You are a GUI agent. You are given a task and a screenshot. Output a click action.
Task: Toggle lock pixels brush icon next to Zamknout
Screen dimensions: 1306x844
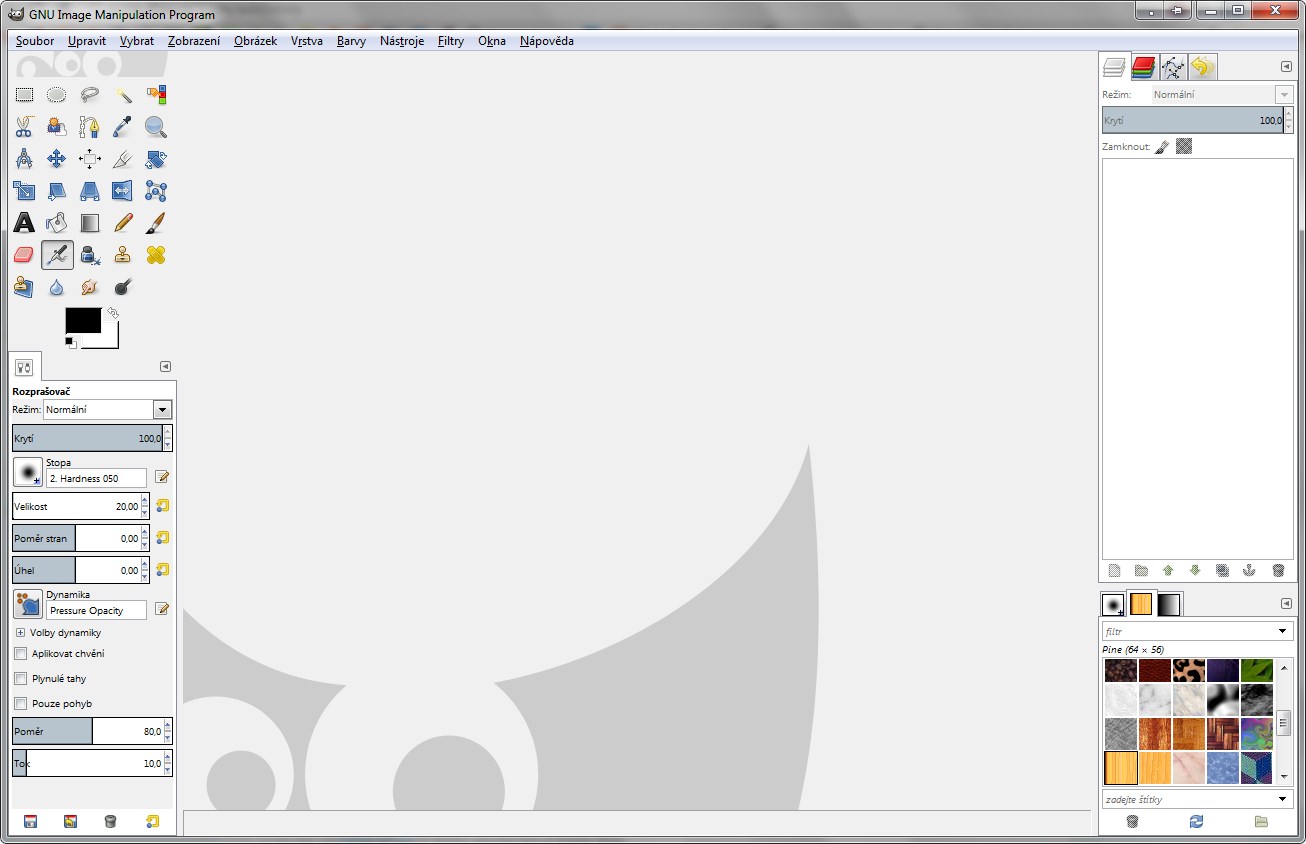click(1162, 147)
